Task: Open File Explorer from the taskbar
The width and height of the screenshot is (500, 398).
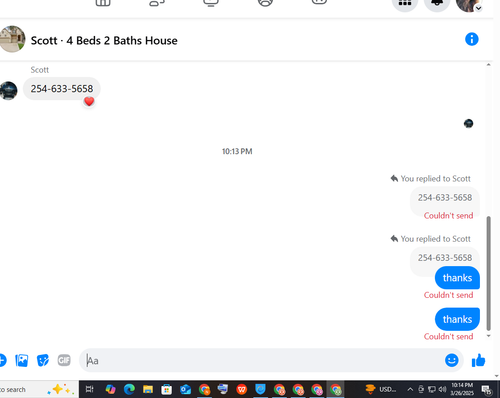Action: coord(148,389)
